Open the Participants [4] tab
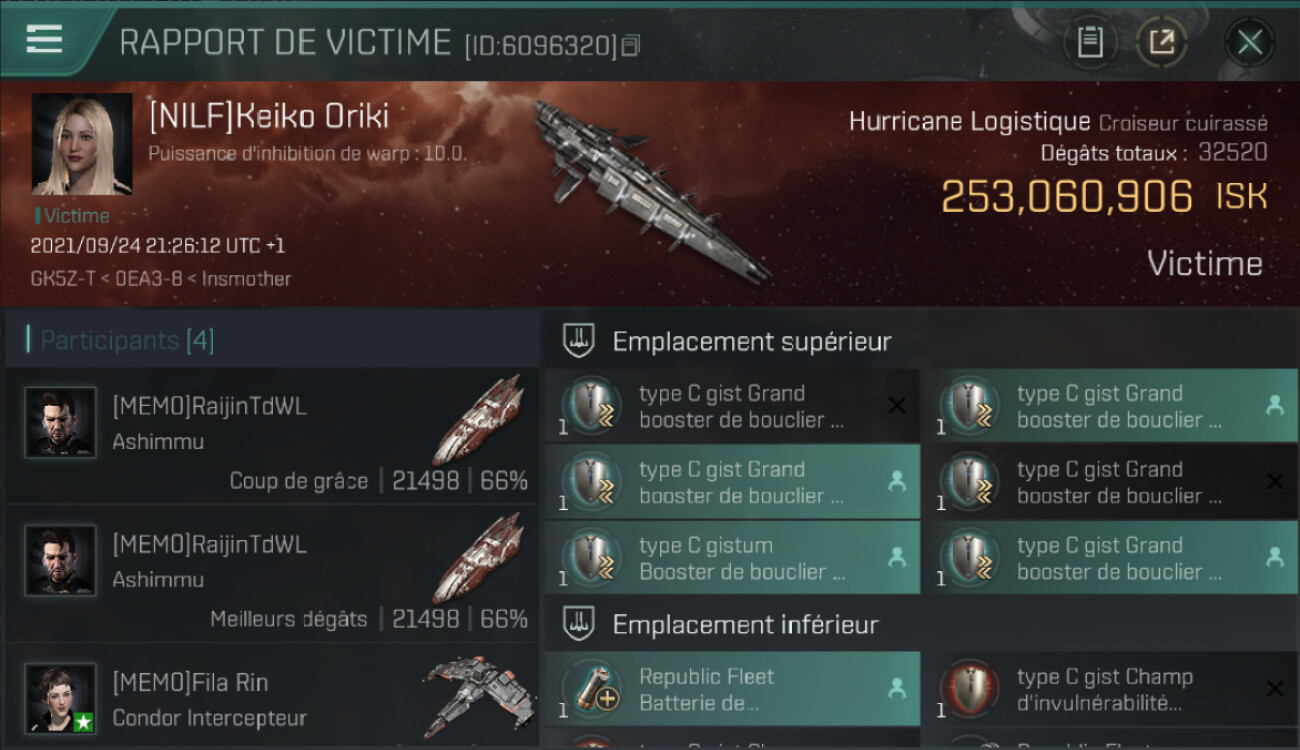1300x750 pixels. click(128, 340)
